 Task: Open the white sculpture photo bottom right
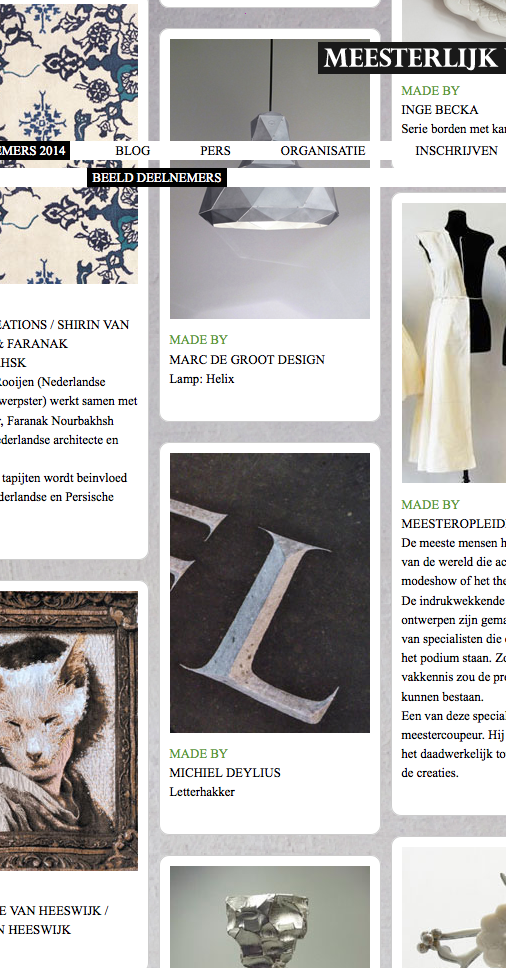click(454, 908)
